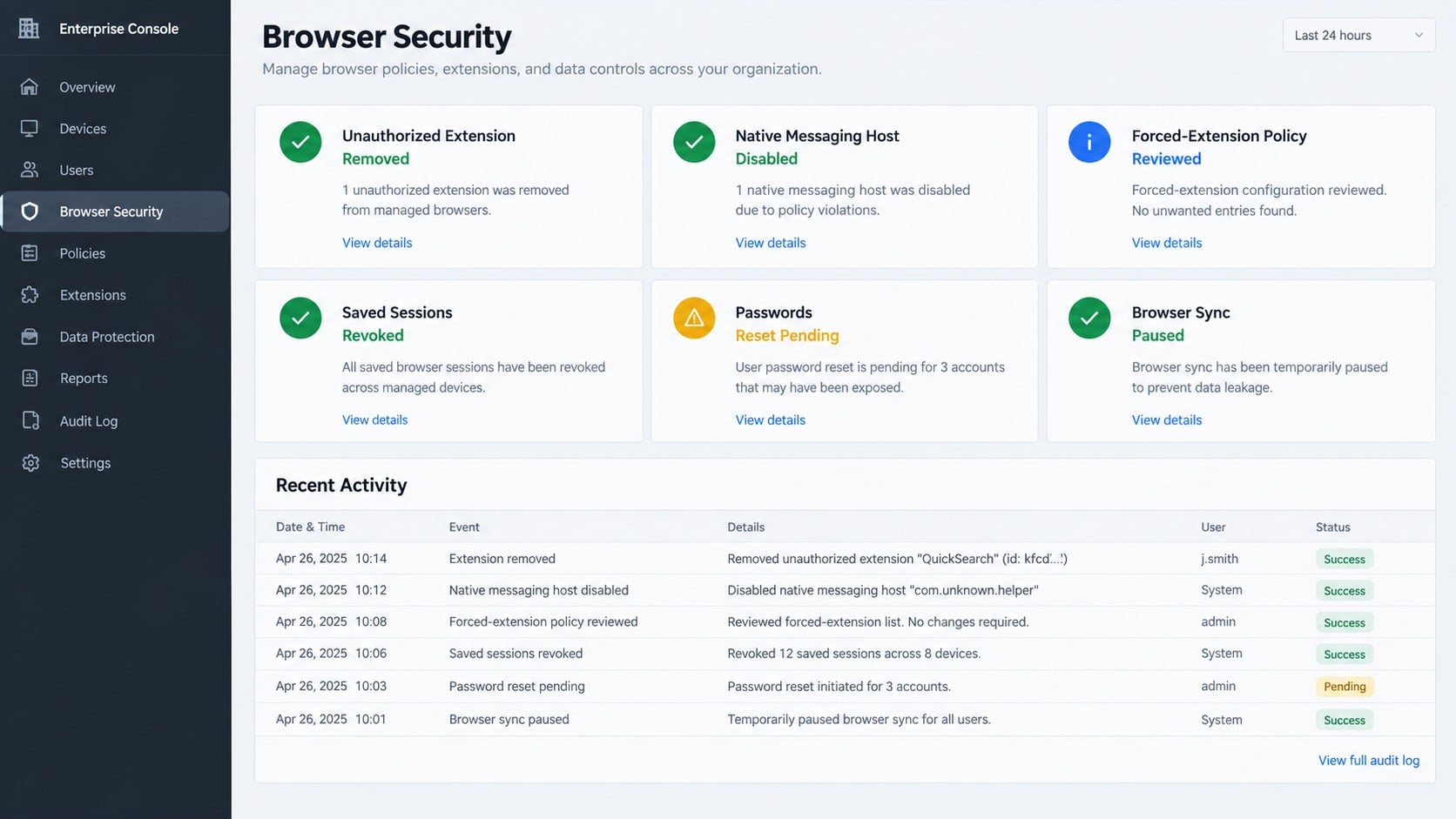Click the Date & Time column header
The width and height of the screenshot is (1456, 819).
[311, 527]
